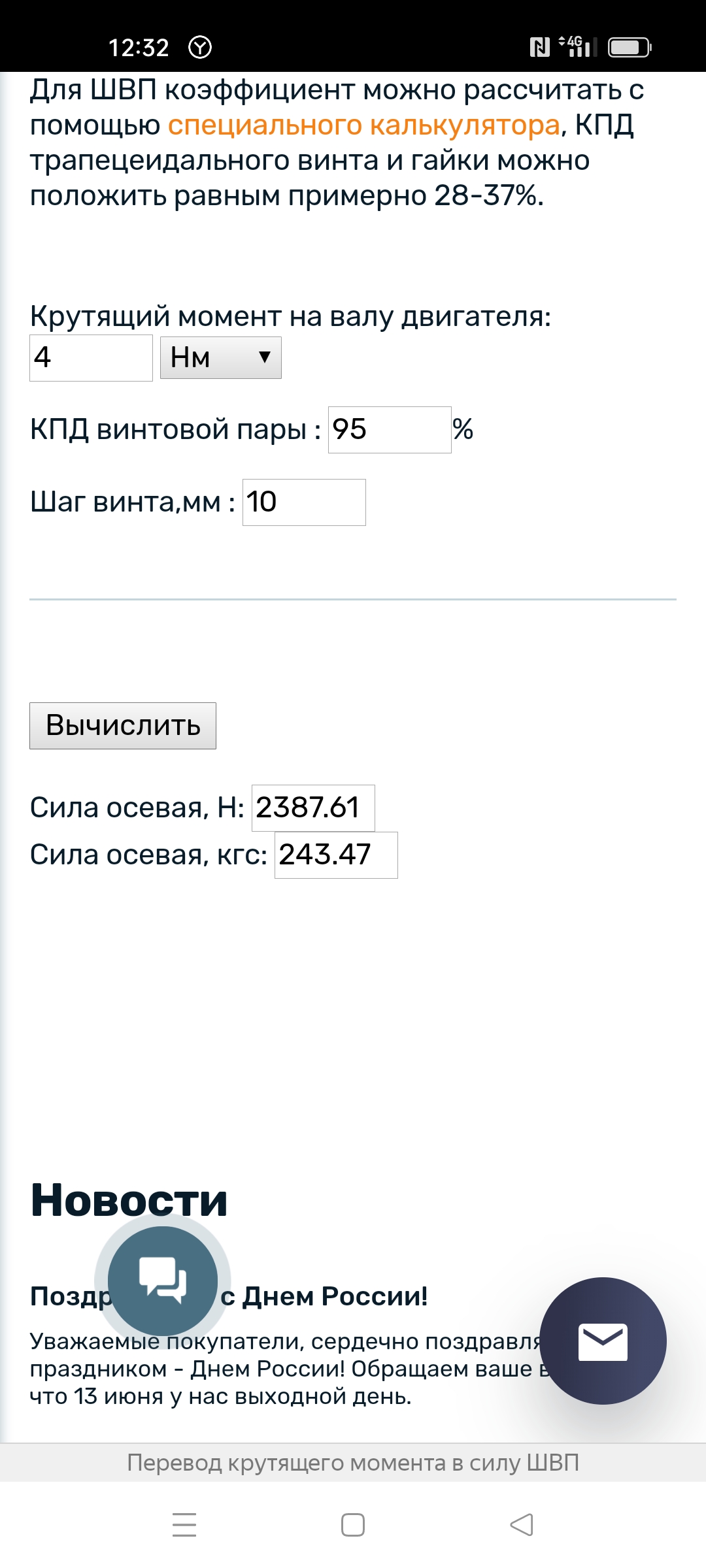Open the chat bubble widget
The height and width of the screenshot is (1568, 706).
(x=162, y=1281)
